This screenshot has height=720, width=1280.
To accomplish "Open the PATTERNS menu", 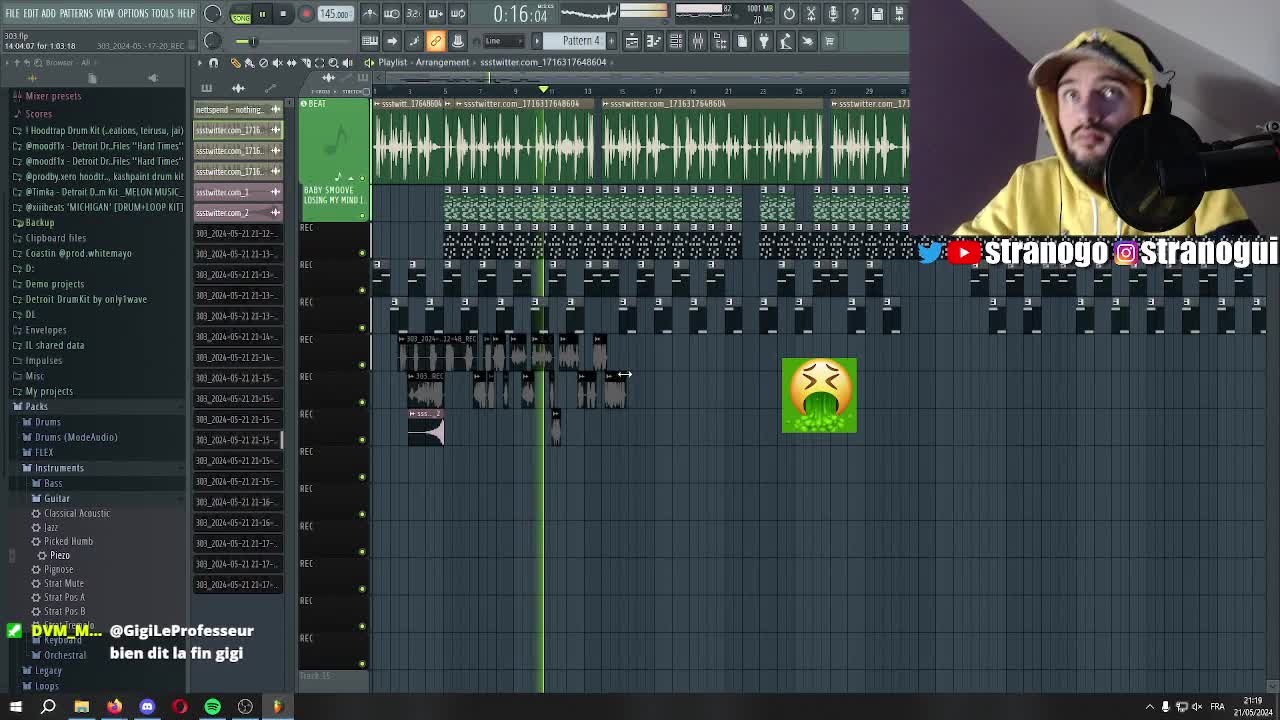I will pyautogui.click(x=76, y=13).
